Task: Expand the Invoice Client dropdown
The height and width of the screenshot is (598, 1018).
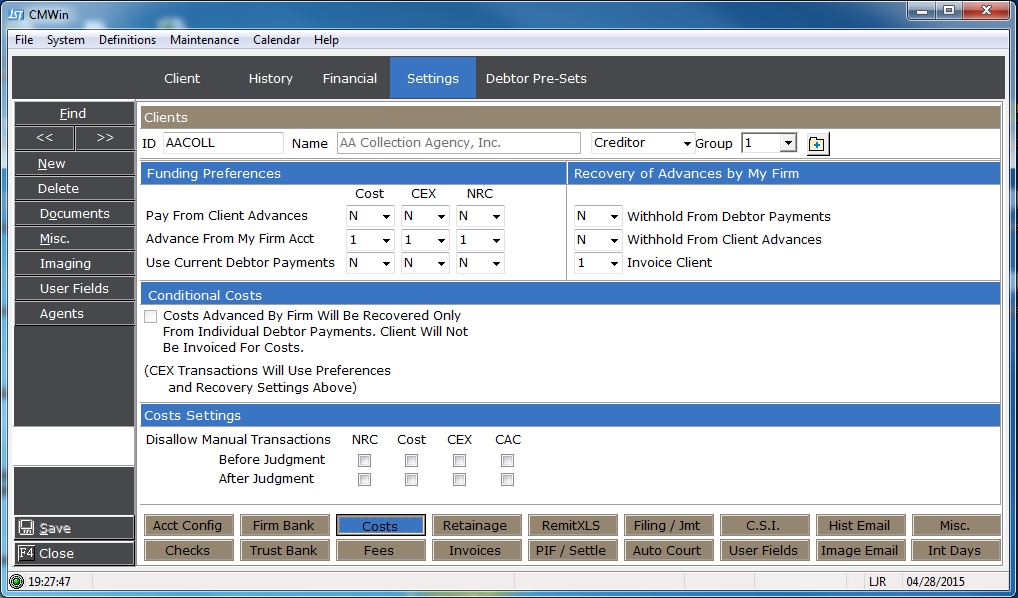Action: point(612,263)
